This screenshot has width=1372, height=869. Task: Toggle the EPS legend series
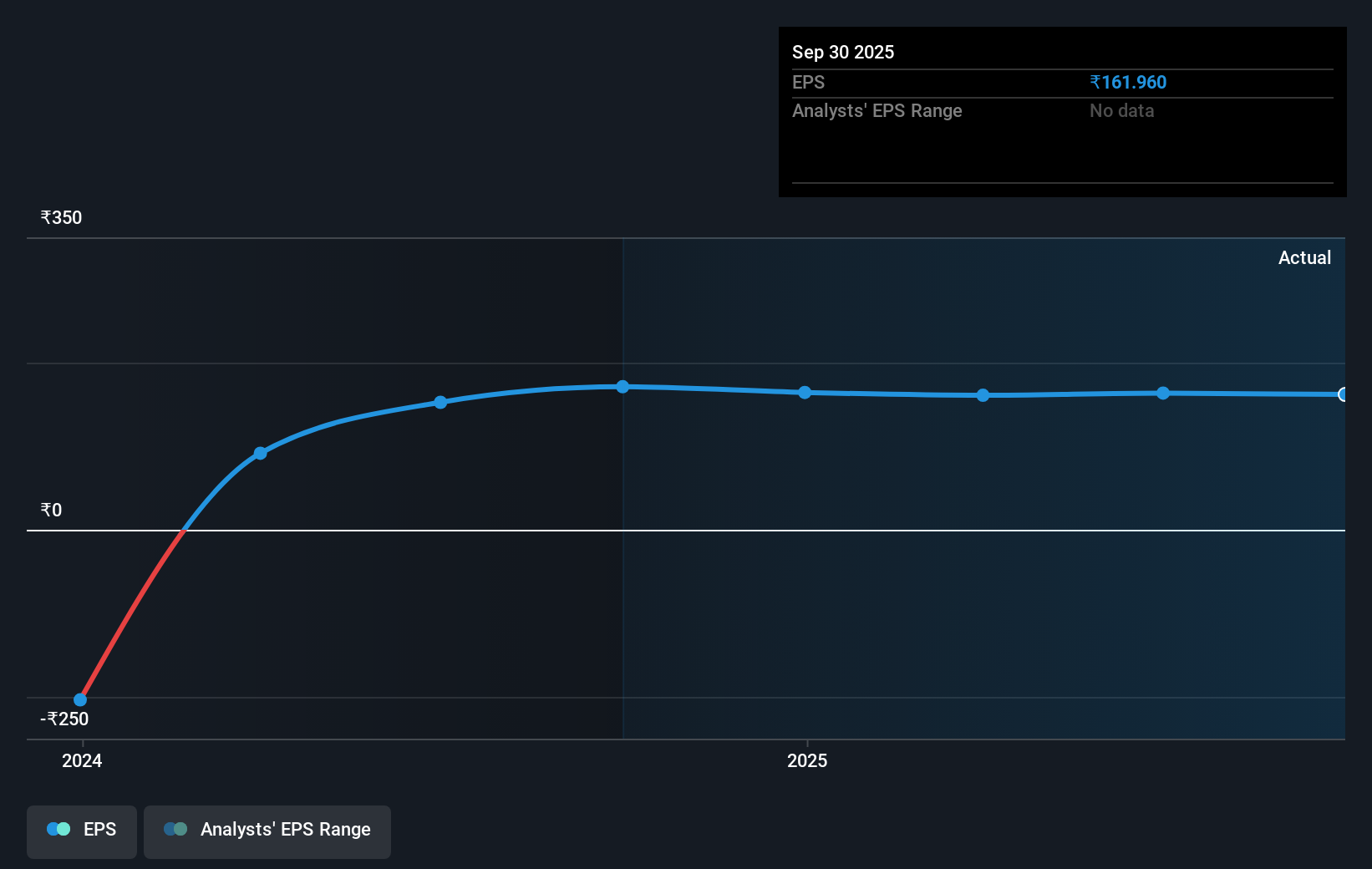pyautogui.click(x=82, y=831)
